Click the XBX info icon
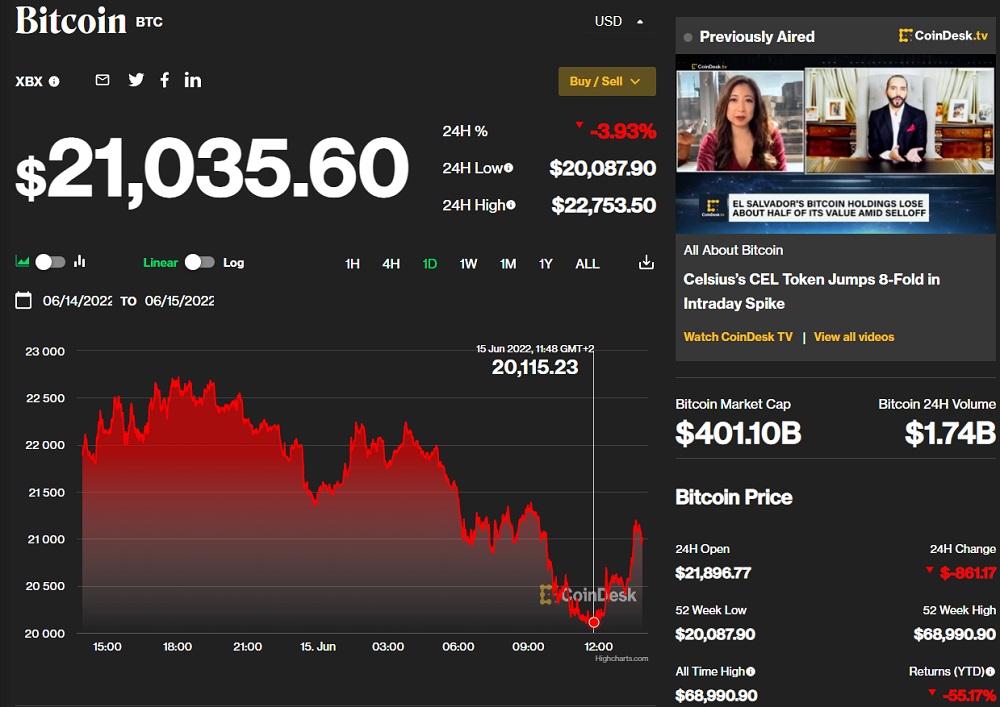 [x=54, y=82]
